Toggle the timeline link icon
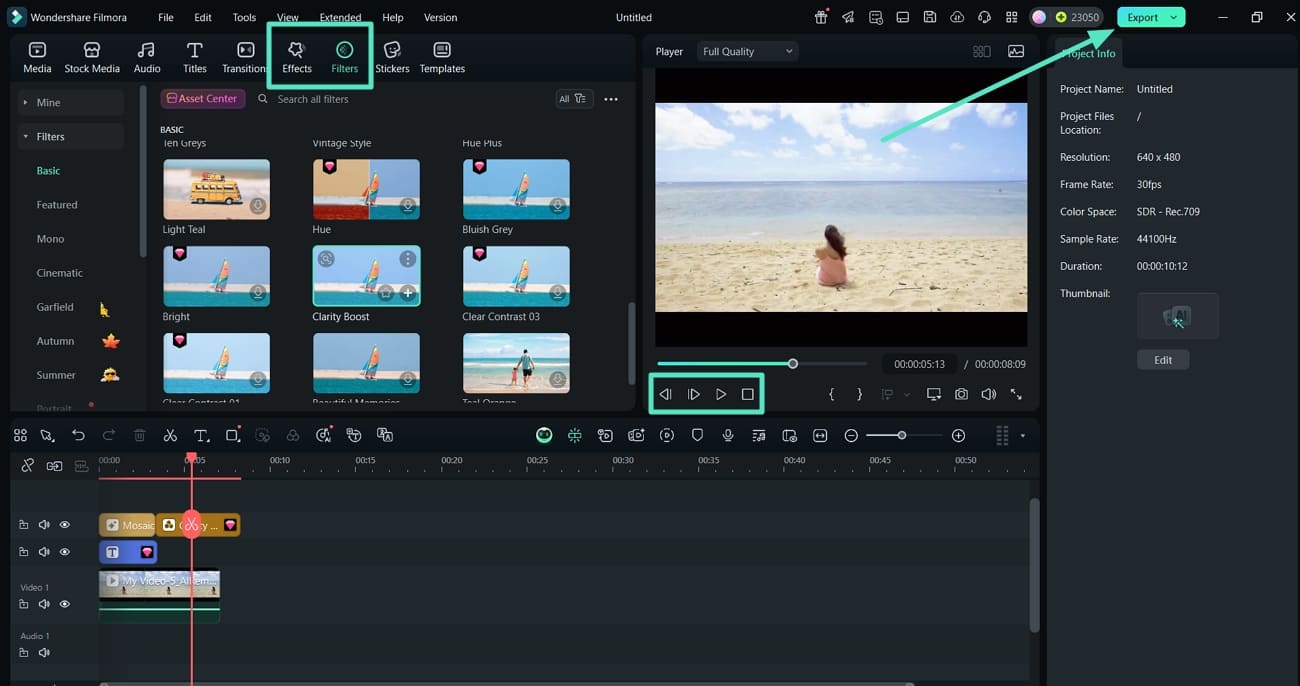1300x686 pixels. point(28,465)
